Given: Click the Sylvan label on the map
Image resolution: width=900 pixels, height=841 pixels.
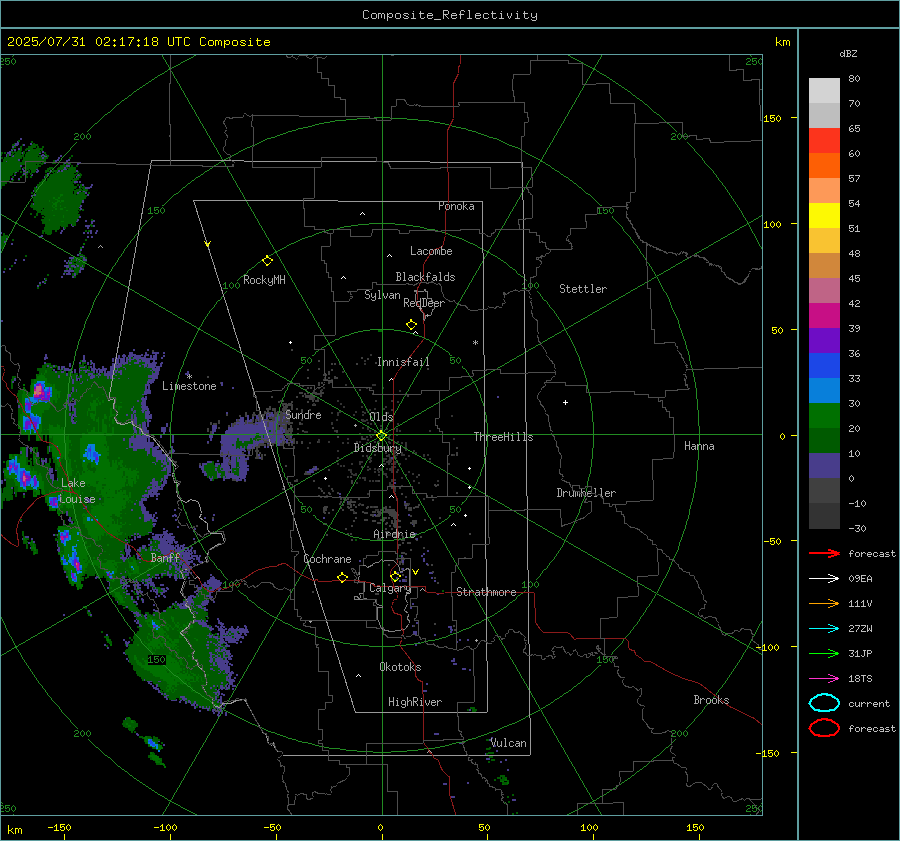Looking at the screenshot, I should pyautogui.click(x=382, y=295).
